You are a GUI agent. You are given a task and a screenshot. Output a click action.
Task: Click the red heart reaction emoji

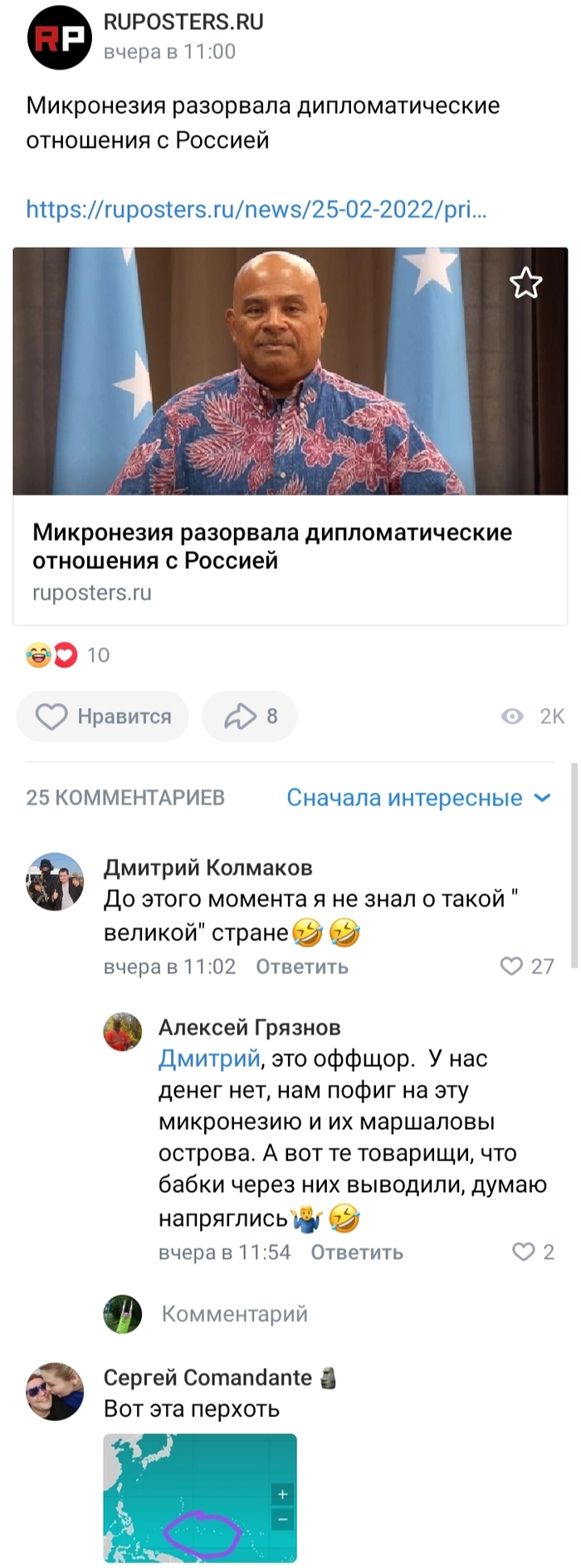(66, 655)
